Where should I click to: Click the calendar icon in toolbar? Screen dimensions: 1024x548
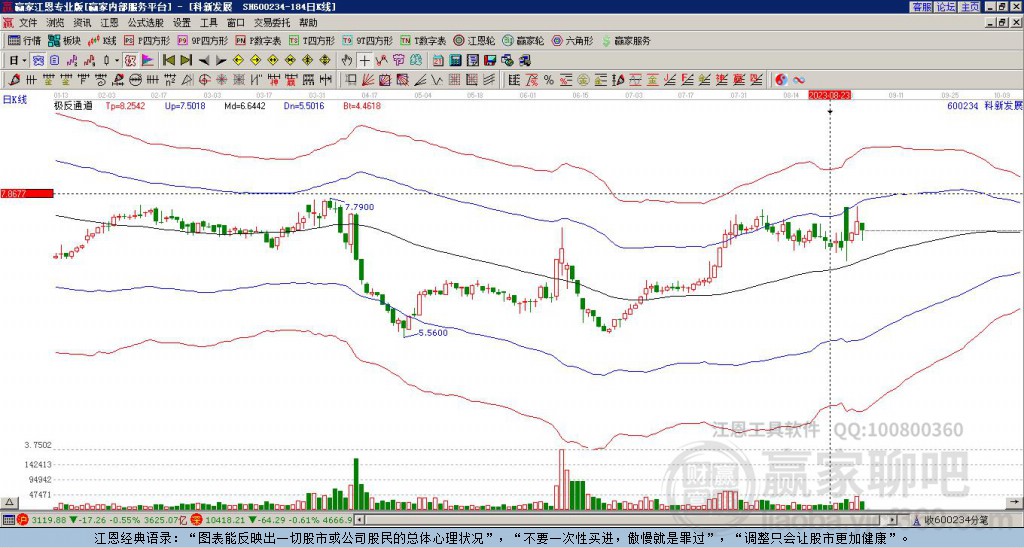(438, 61)
